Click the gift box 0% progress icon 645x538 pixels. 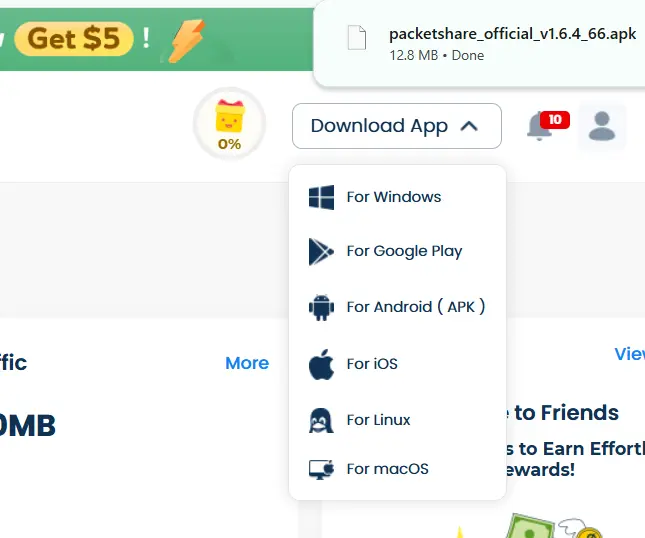point(230,123)
